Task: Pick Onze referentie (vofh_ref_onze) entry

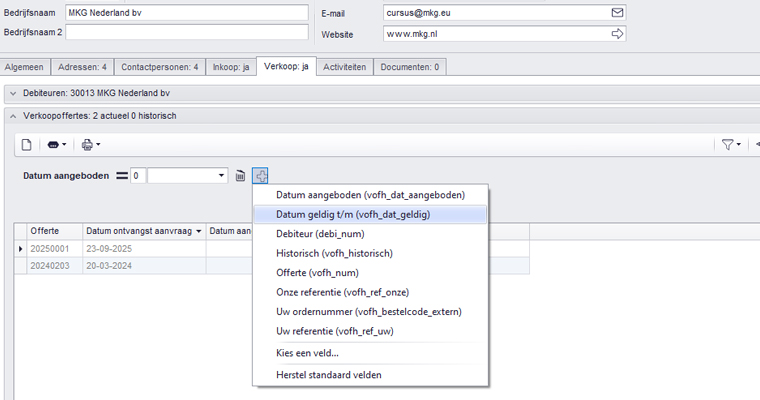Action: (370, 292)
